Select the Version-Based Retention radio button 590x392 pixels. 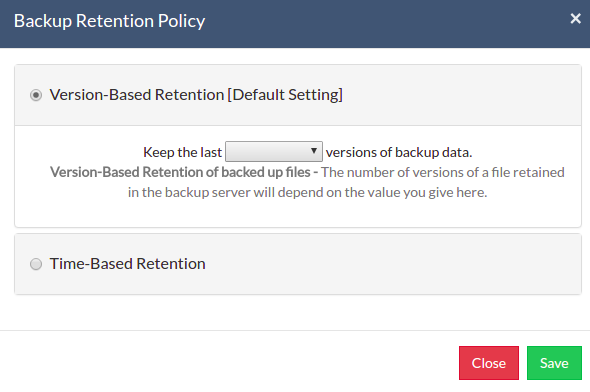pyautogui.click(x=36, y=95)
